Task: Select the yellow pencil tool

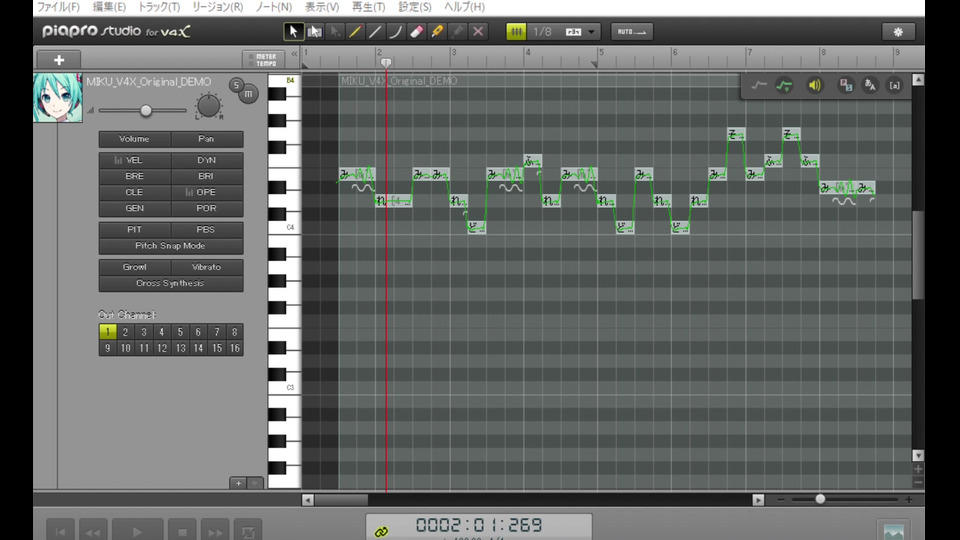Action: [x=355, y=31]
